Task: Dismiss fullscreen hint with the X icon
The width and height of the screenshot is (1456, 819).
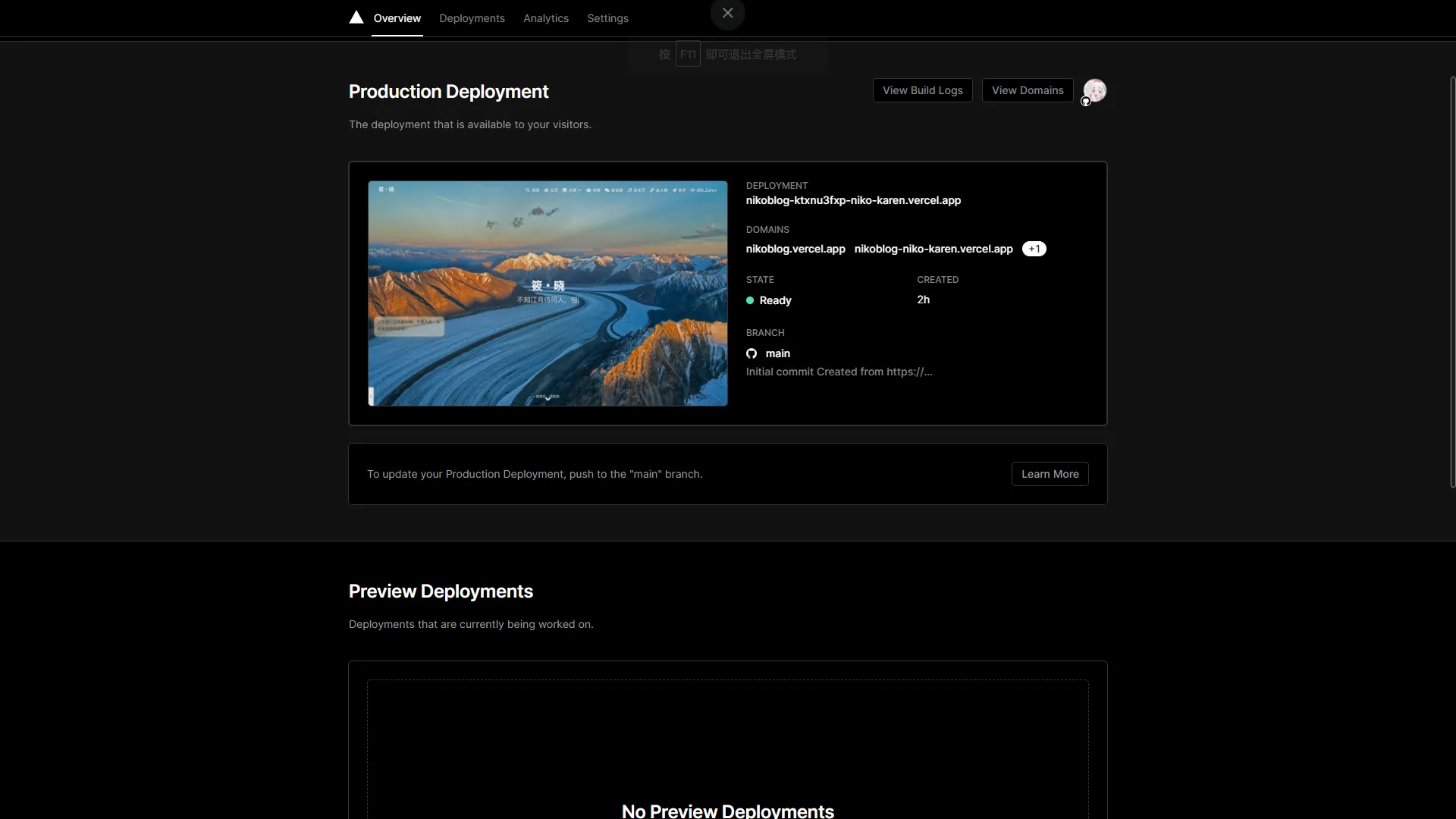Action: [727, 13]
